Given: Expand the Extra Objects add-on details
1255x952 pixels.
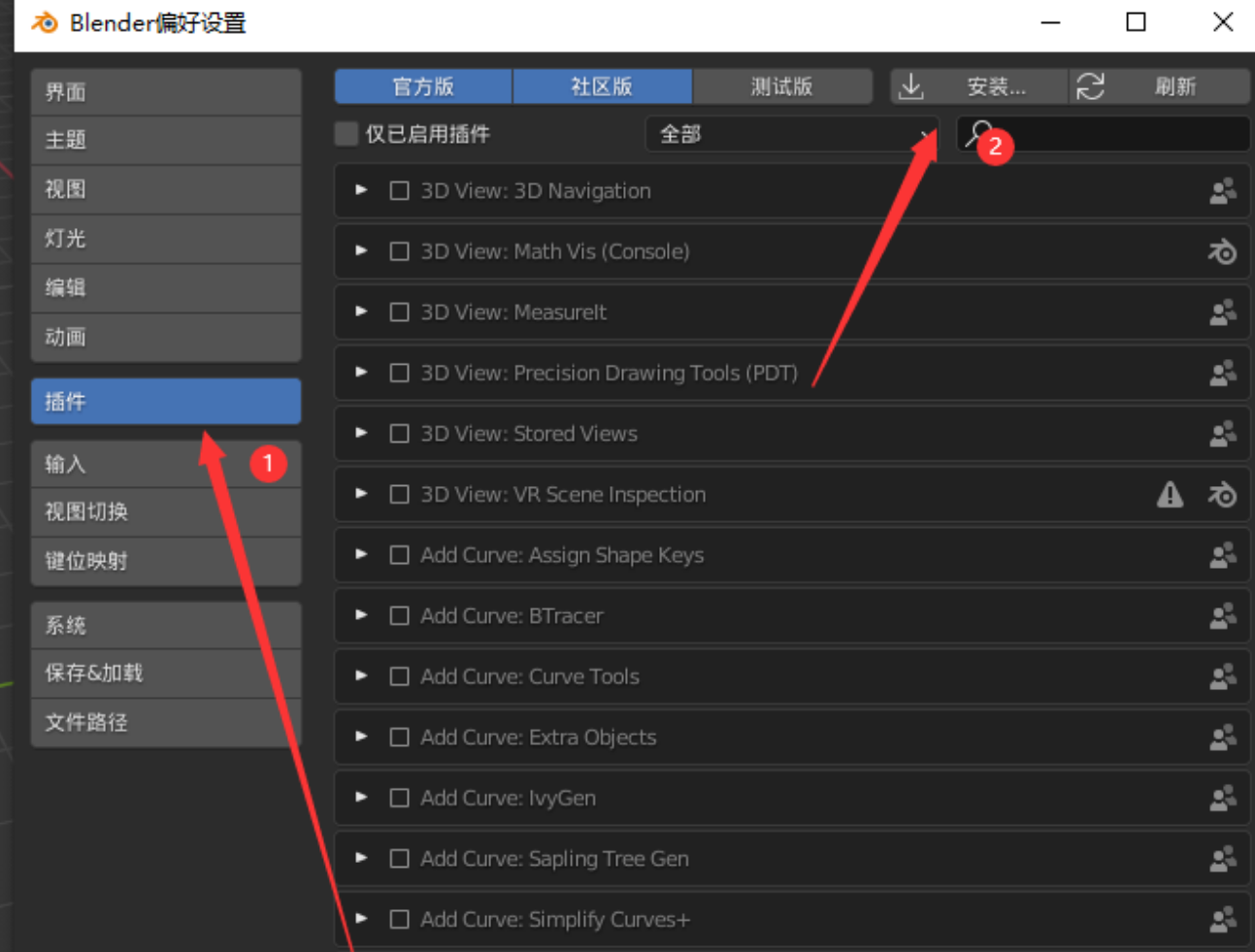Looking at the screenshot, I should [x=361, y=736].
